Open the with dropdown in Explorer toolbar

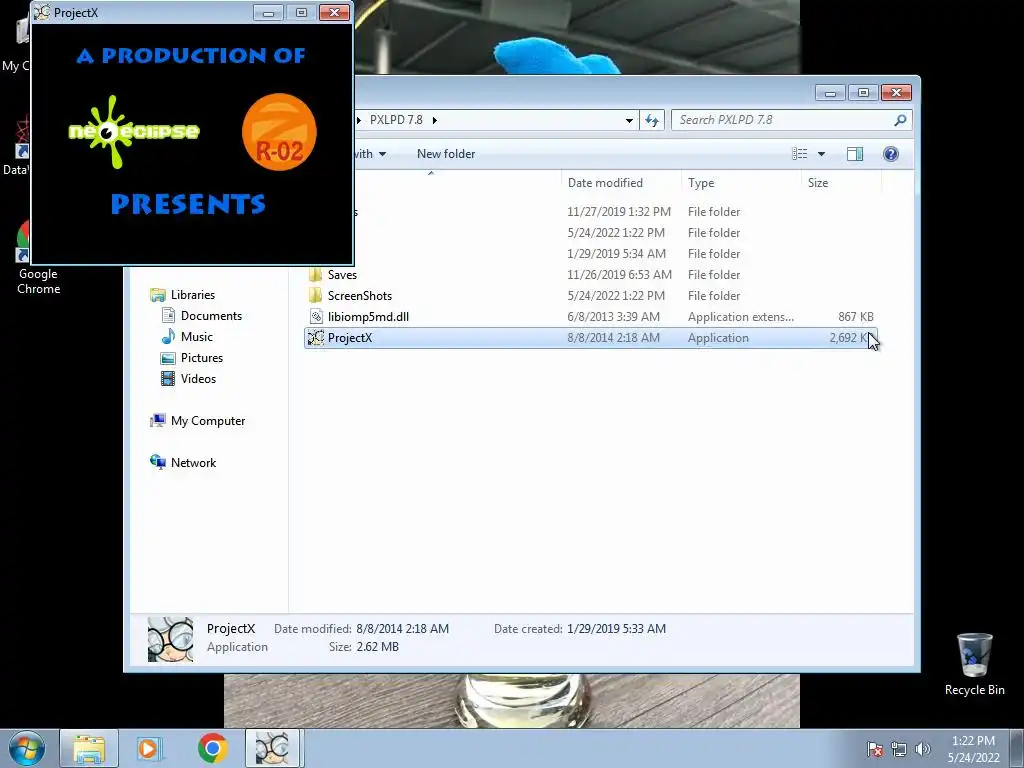coord(370,154)
